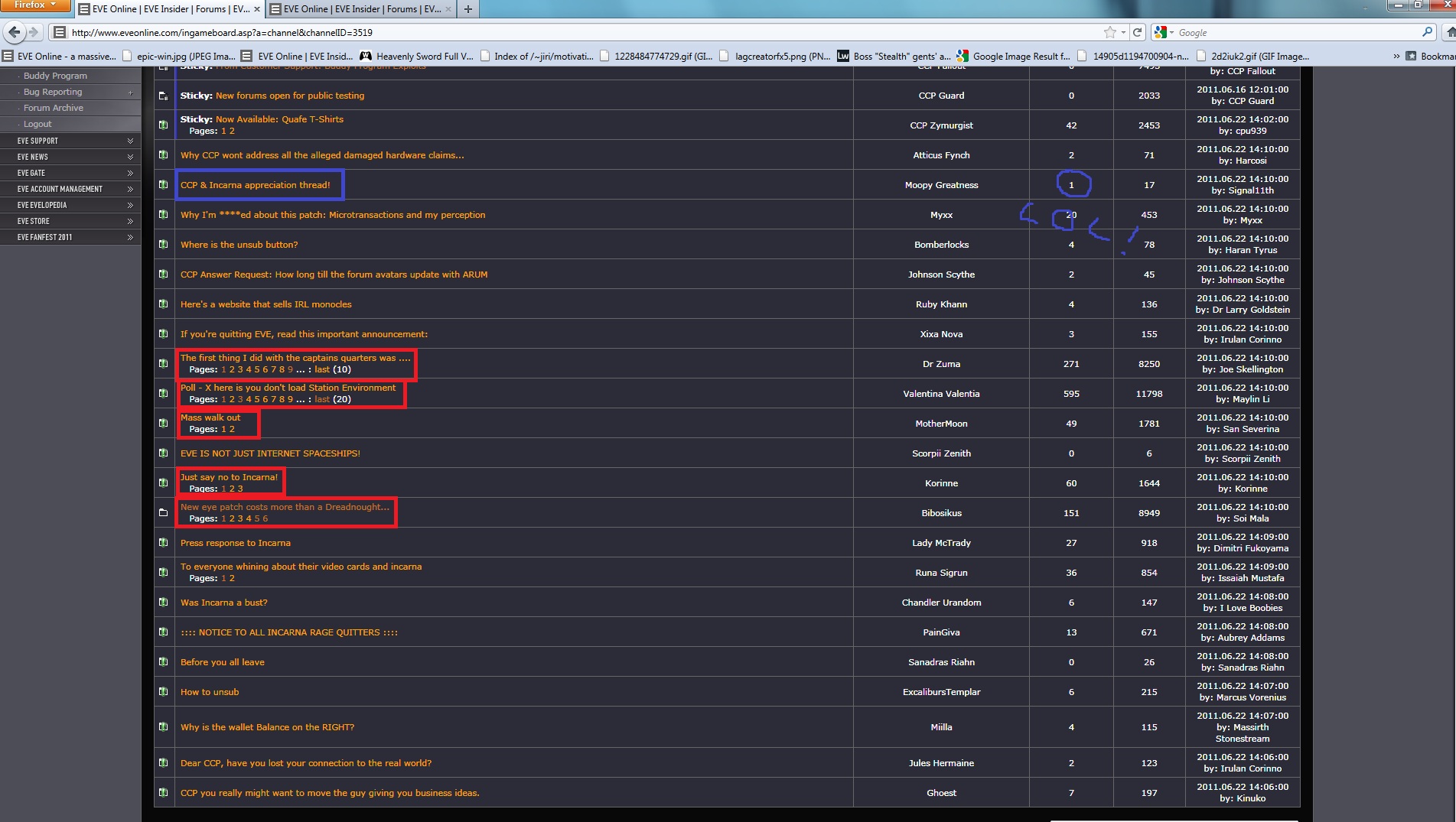Click the thread icon beside 'Here's a website that sells IRL monocles'
Screen dimensions: 1456x822
pos(163,304)
